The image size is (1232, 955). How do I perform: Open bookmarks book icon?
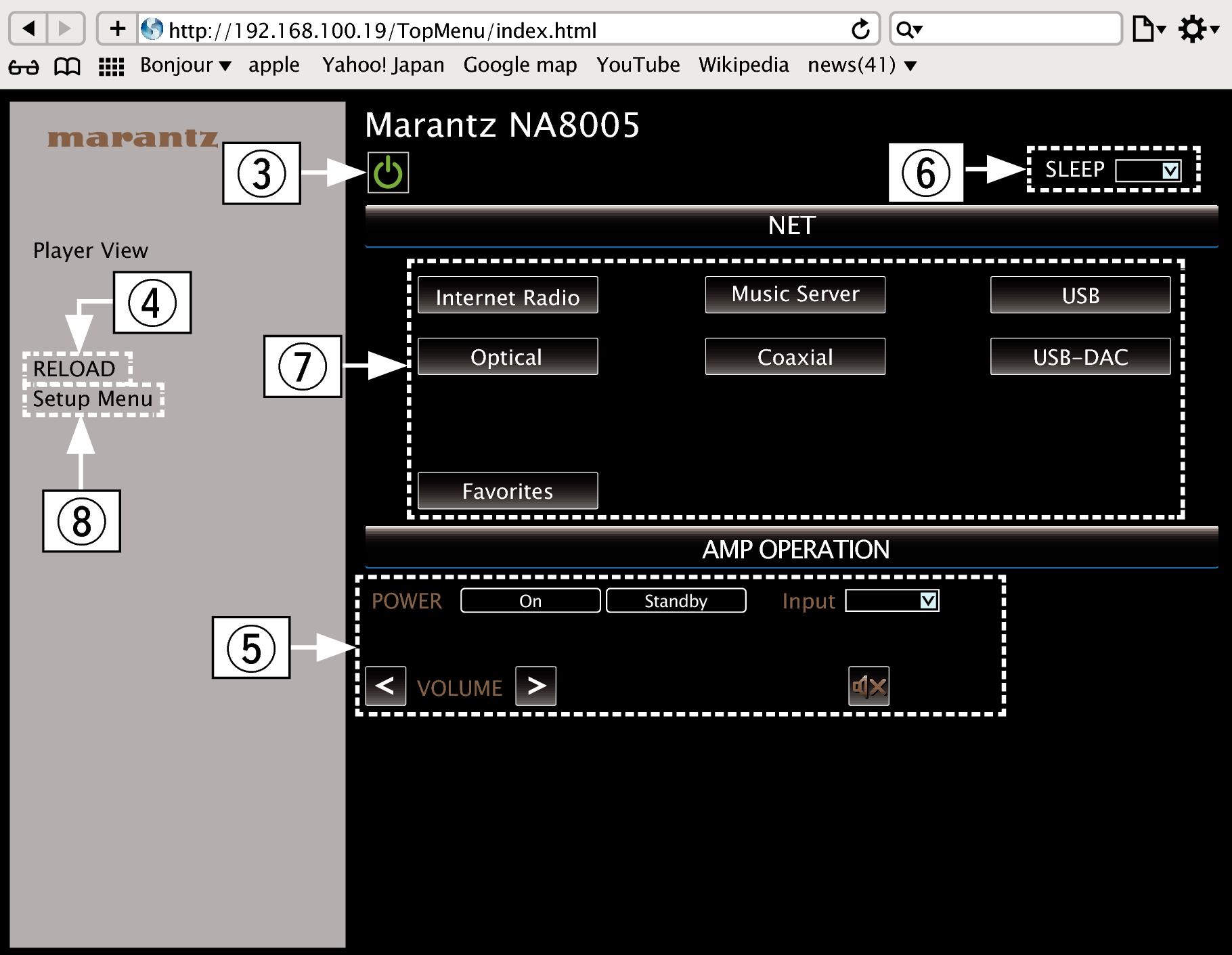(67, 66)
